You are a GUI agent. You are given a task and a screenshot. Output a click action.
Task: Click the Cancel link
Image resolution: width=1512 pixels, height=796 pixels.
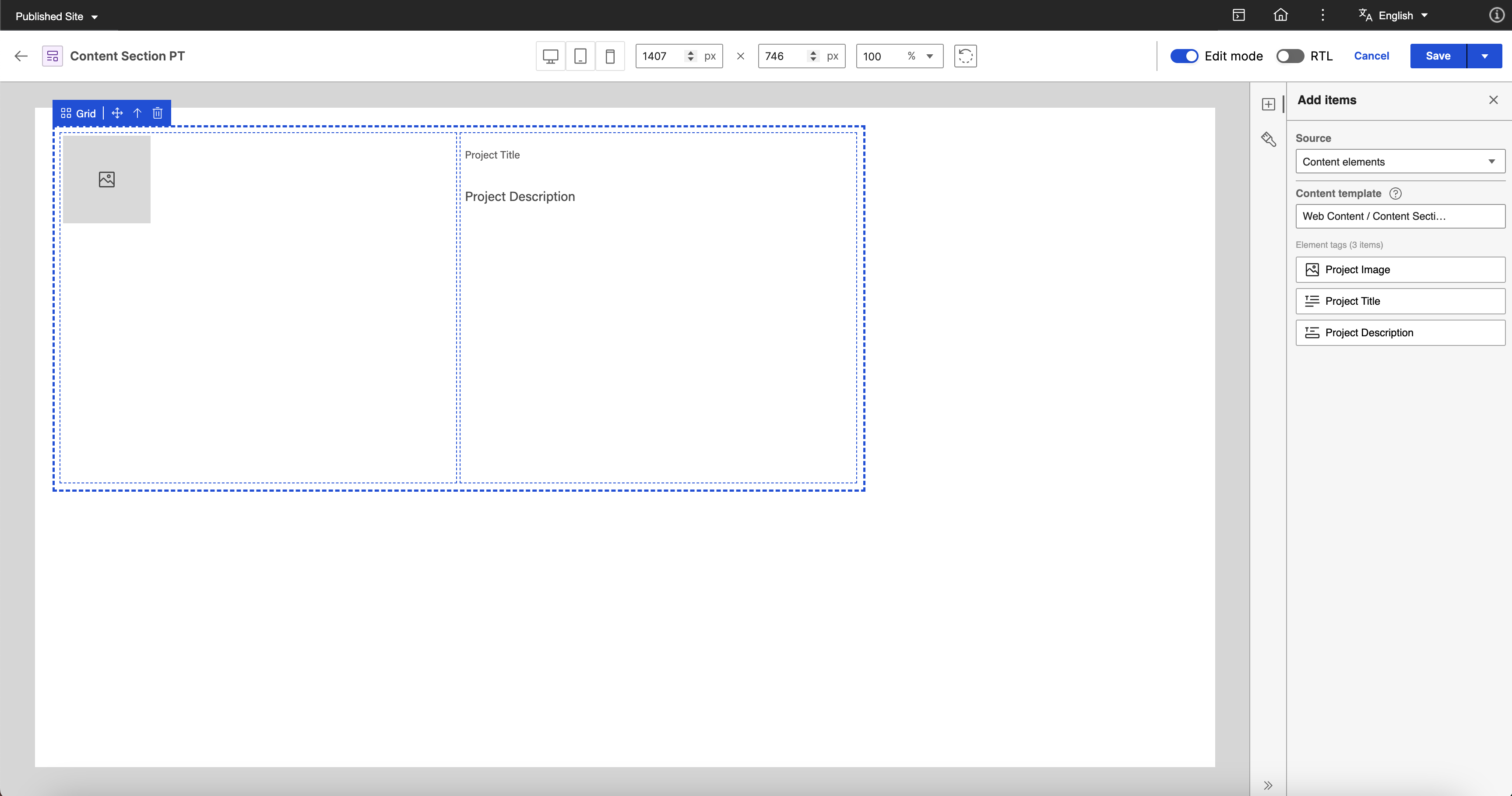click(x=1371, y=56)
